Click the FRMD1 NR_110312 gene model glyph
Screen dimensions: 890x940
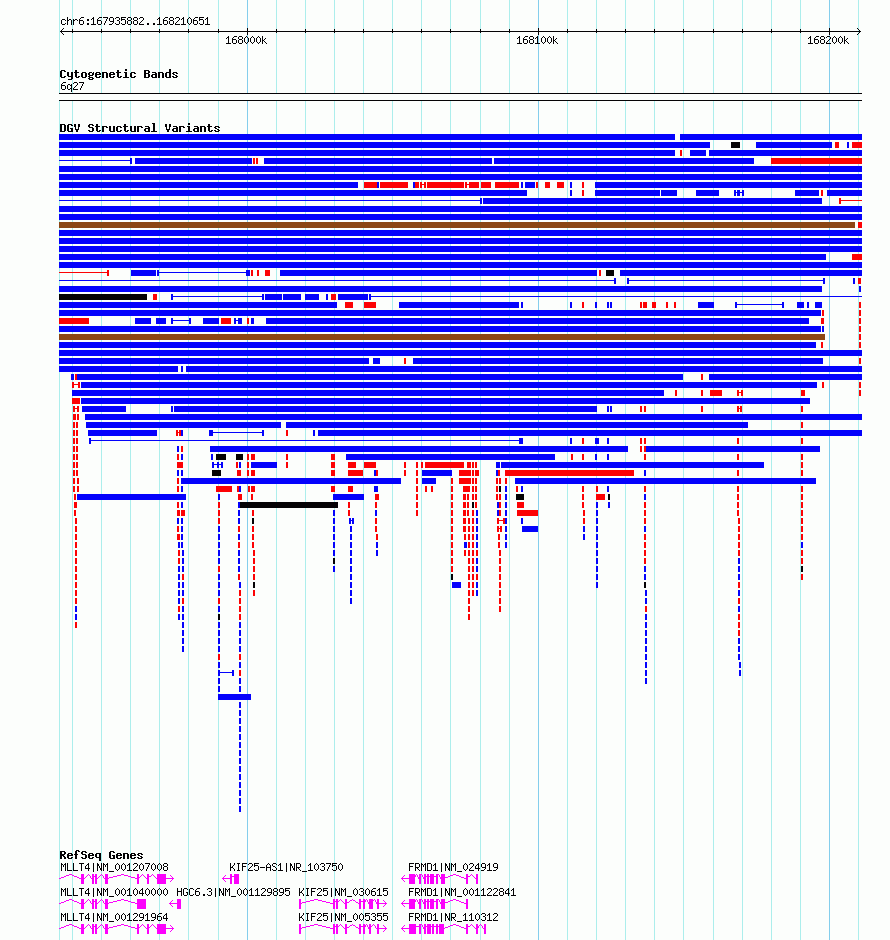click(x=444, y=929)
